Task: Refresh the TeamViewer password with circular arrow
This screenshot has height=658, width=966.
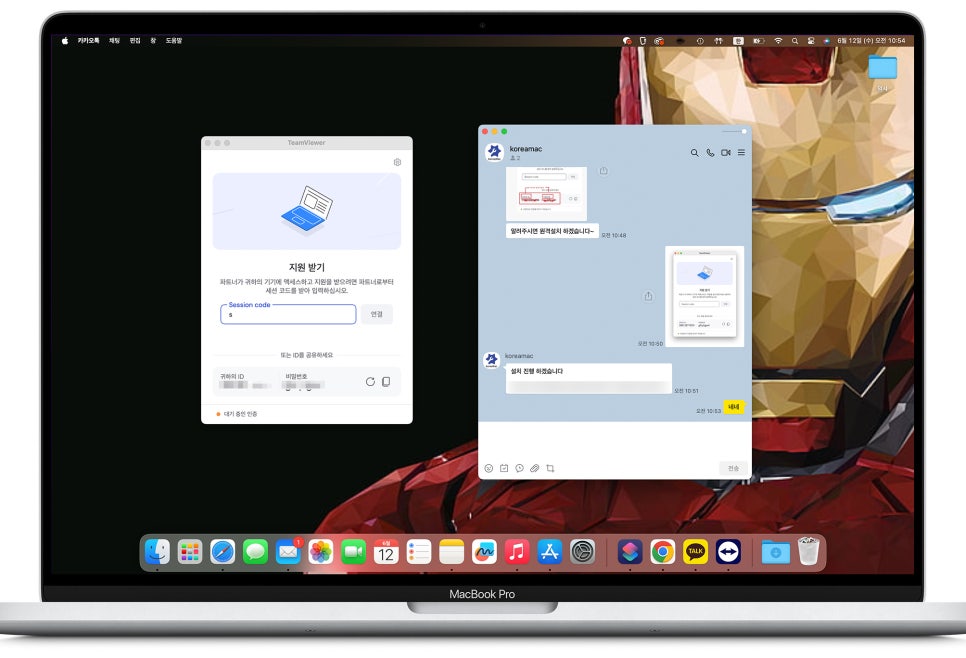Action: tap(370, 381)
